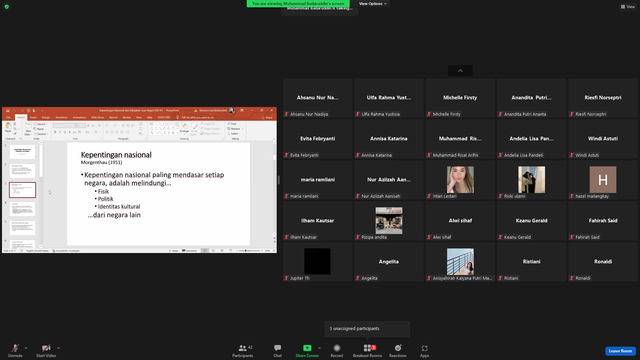
Task: Open the Participants panel
Action: [243, 350]
